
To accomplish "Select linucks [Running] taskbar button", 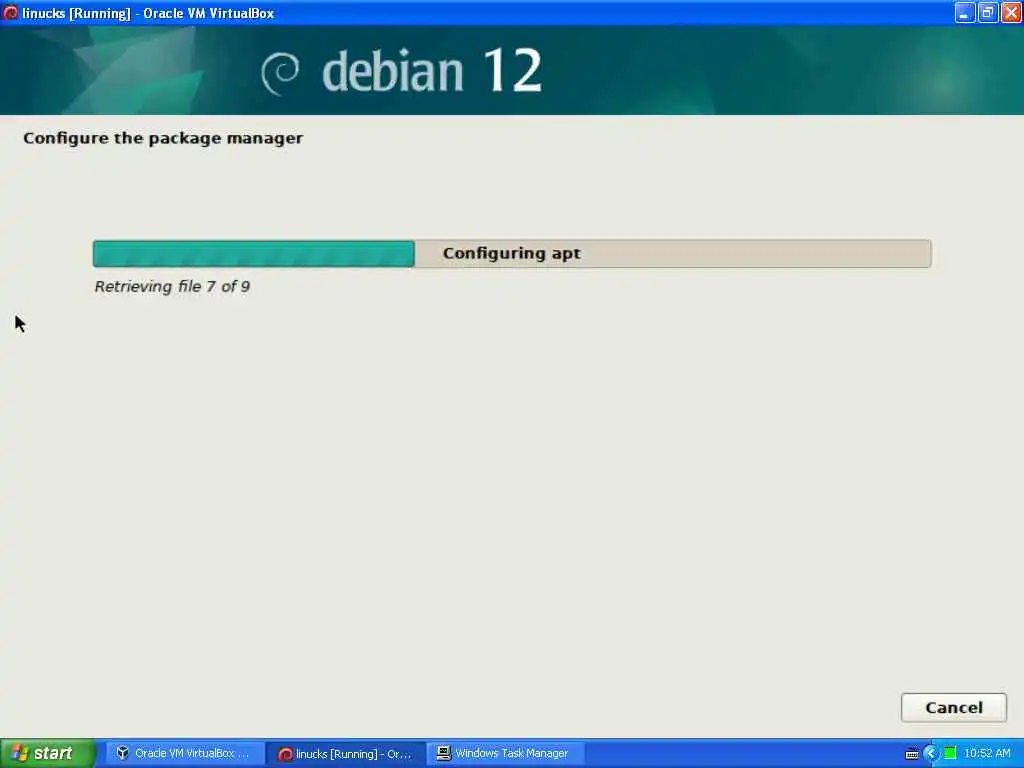I will click(x=345, y=753).
